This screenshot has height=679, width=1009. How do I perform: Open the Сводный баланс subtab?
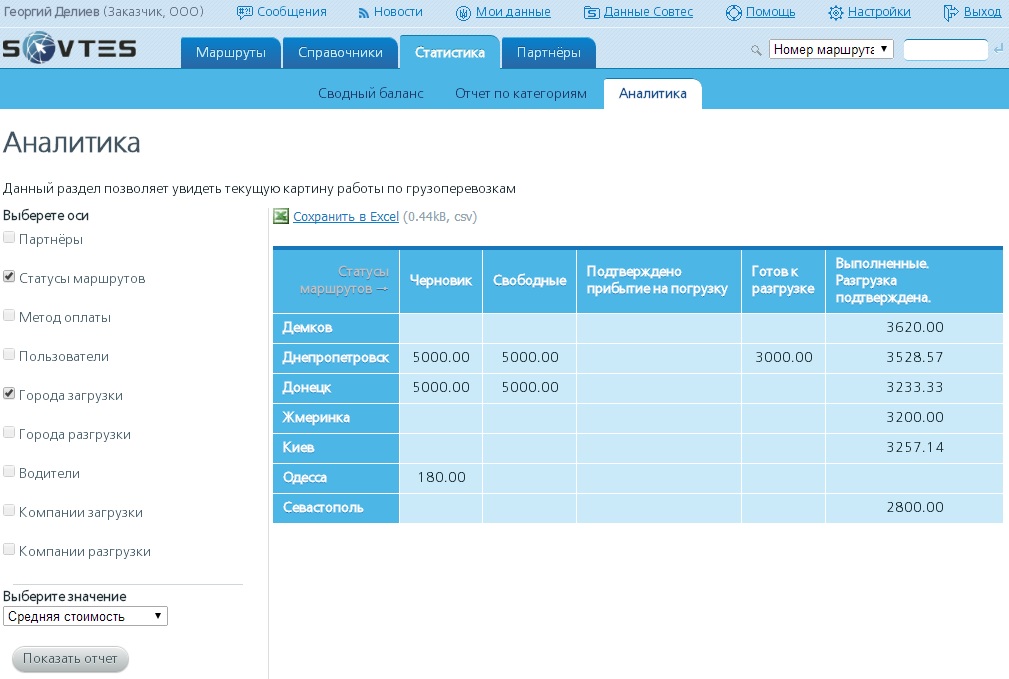pos(371,93)
